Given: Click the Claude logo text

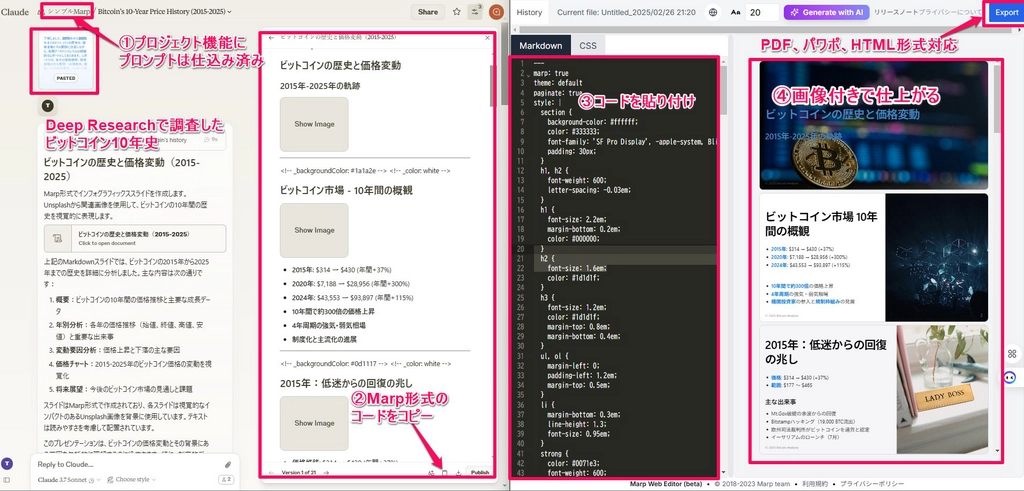Looking at the screenshot, I should tap(14, 12).
